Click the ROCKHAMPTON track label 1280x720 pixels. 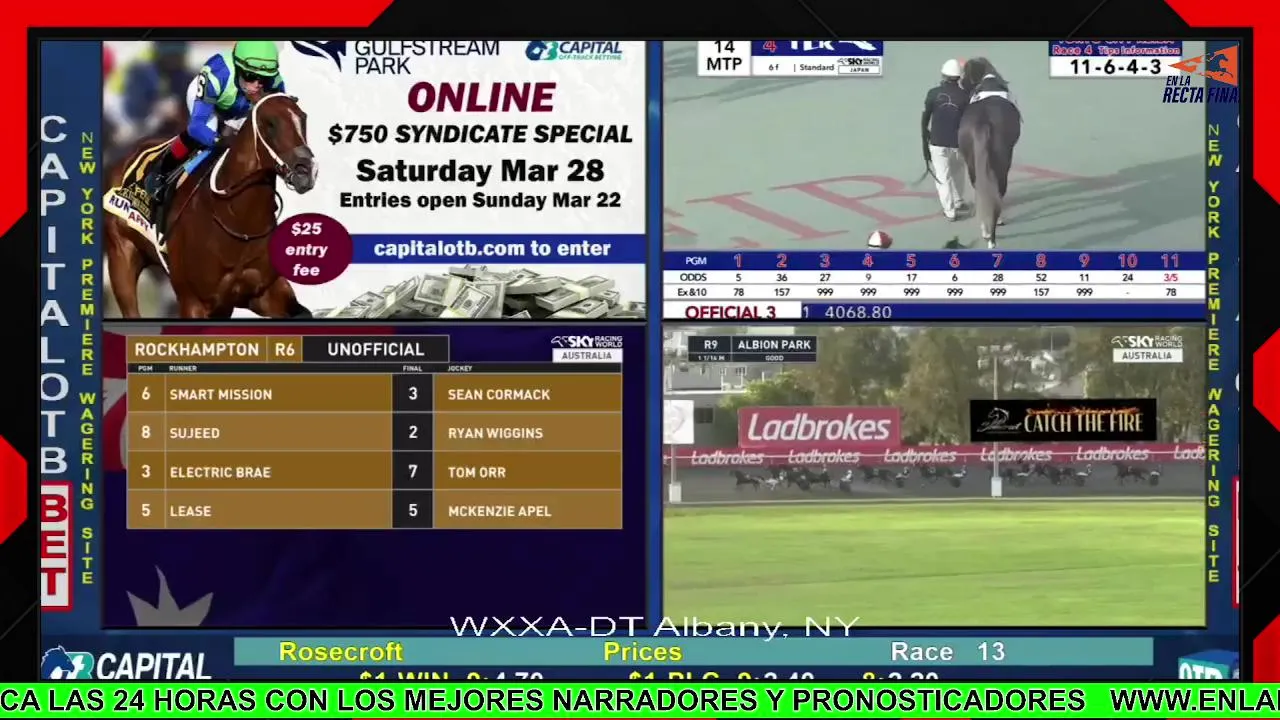[196, 349]
